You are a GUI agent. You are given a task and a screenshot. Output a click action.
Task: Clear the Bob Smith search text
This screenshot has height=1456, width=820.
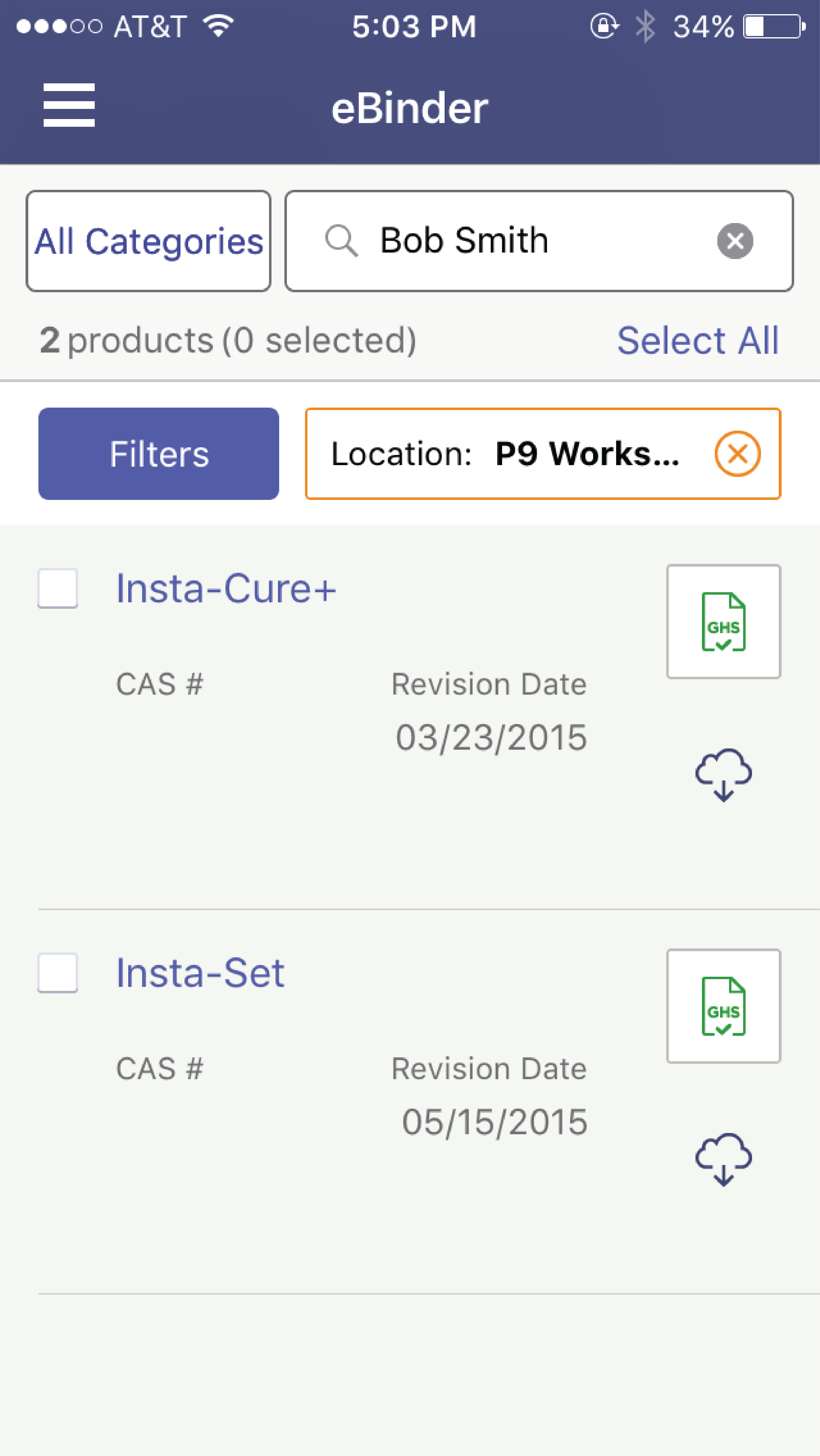click(x=735, y=241)
